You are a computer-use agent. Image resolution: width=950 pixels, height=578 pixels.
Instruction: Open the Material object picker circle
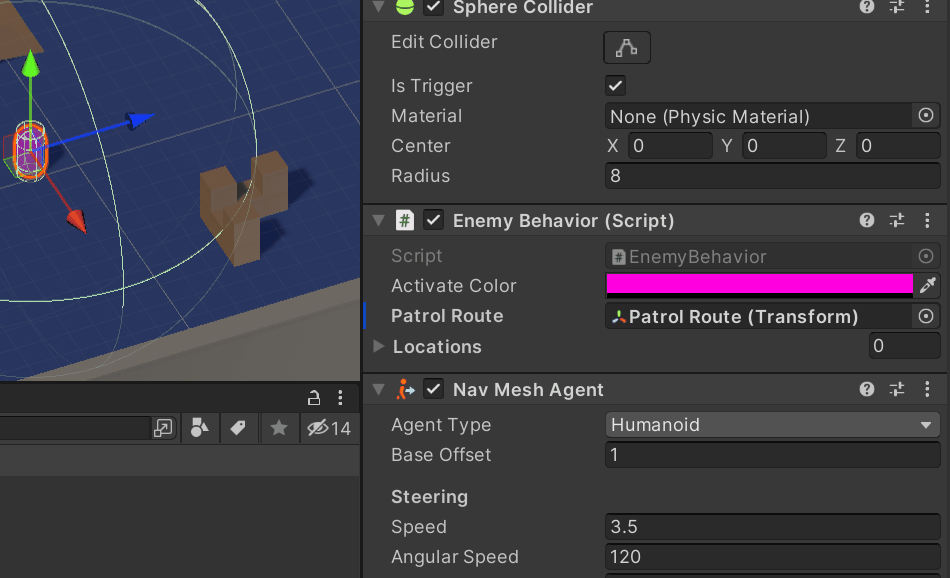pos(926,115)
